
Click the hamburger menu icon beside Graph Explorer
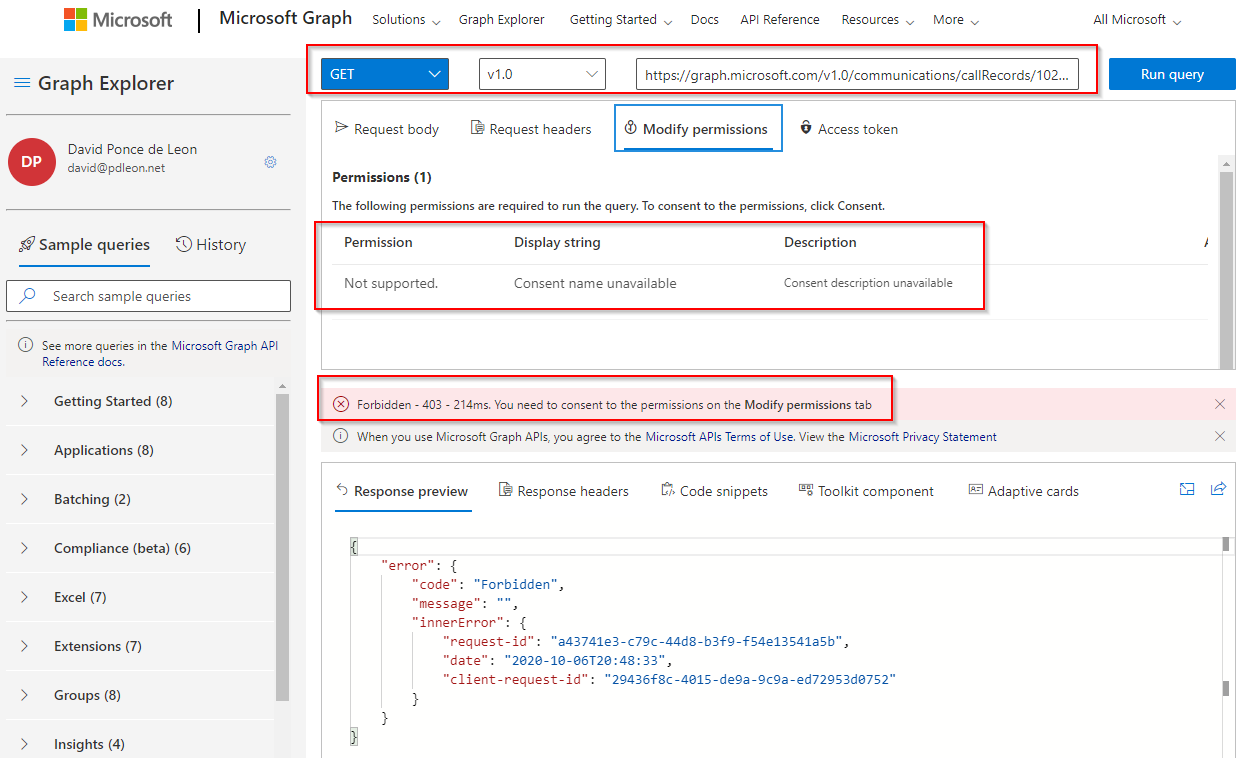point(22,83)
